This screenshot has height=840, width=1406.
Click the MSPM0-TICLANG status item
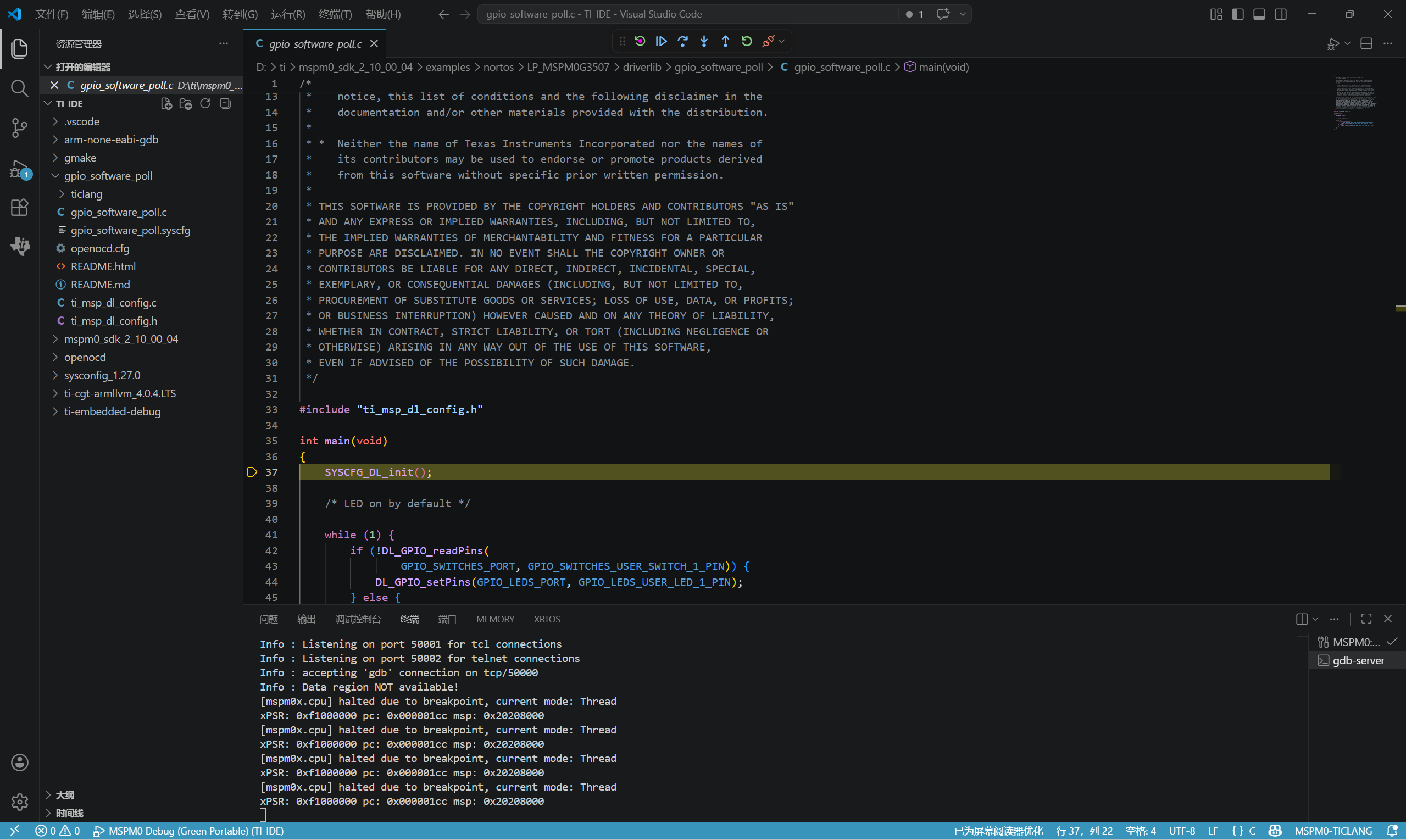pos(1333,830)
